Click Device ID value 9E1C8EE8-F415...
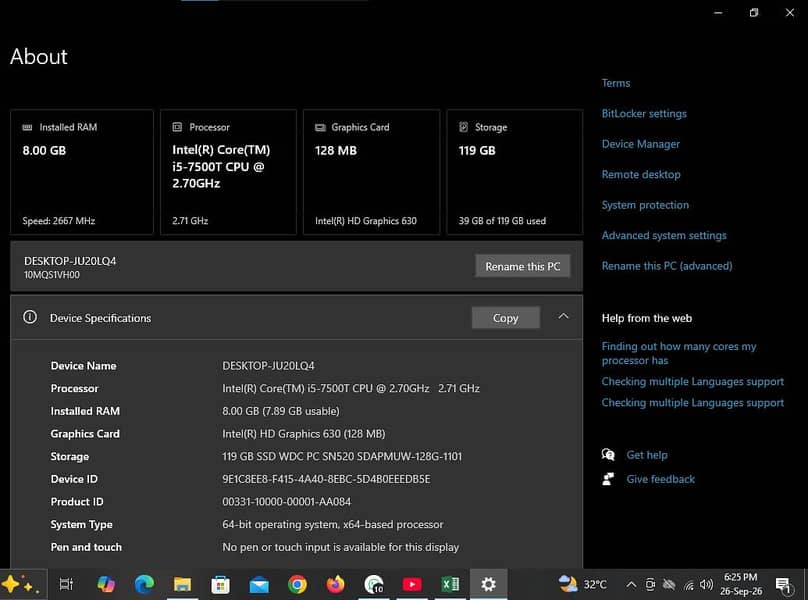This screenshot has height=600, width=808. tap(326, 479)
